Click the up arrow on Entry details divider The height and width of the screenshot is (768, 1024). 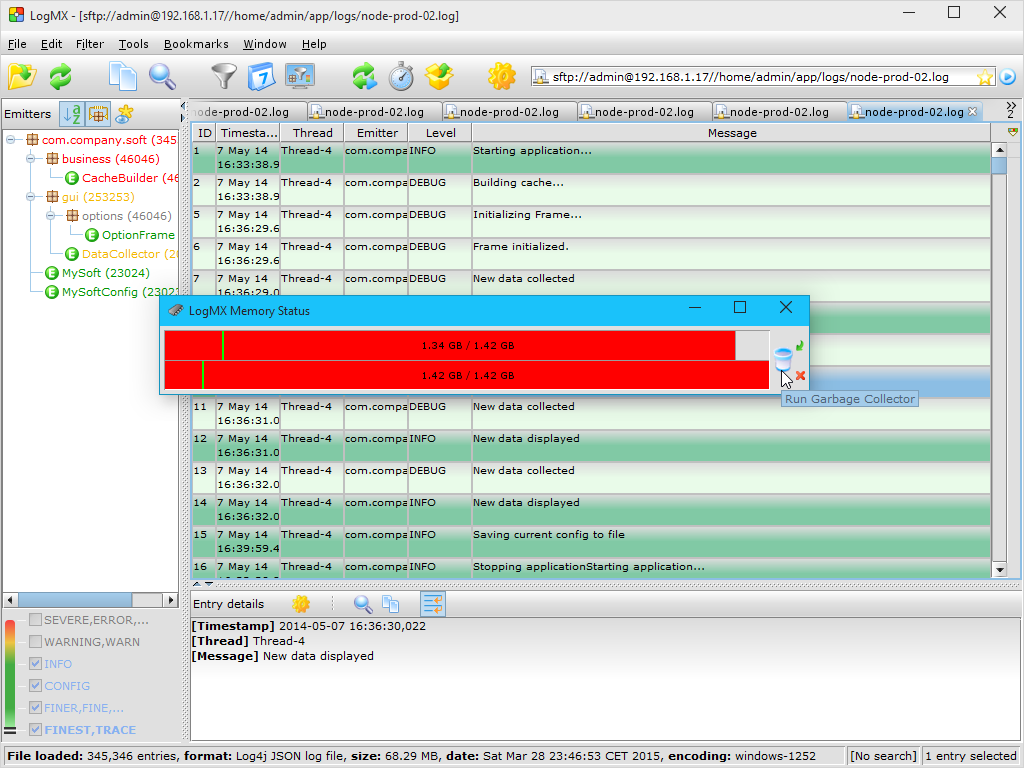tap(197, 584)
